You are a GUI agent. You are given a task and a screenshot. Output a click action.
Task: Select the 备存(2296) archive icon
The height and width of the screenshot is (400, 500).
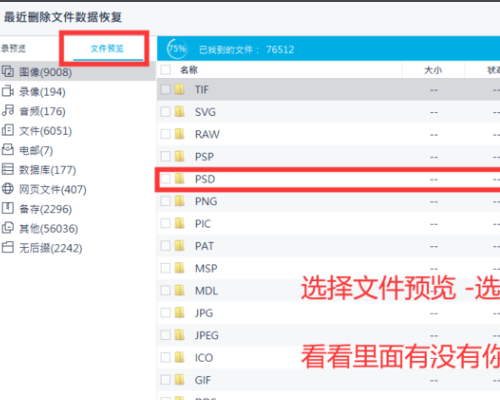(x=8, y=208)
